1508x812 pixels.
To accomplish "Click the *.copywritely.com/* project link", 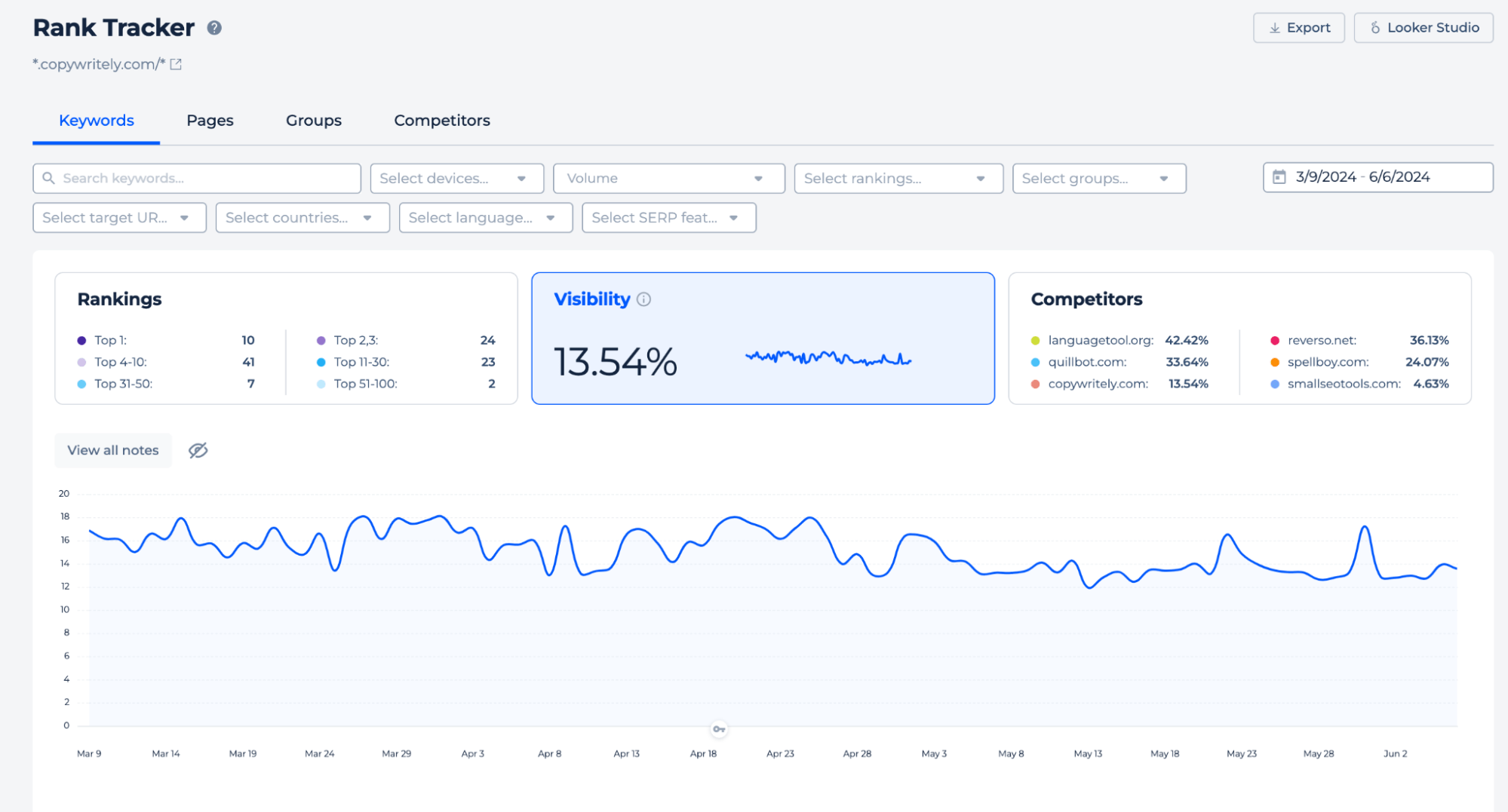I will [99, 64].
